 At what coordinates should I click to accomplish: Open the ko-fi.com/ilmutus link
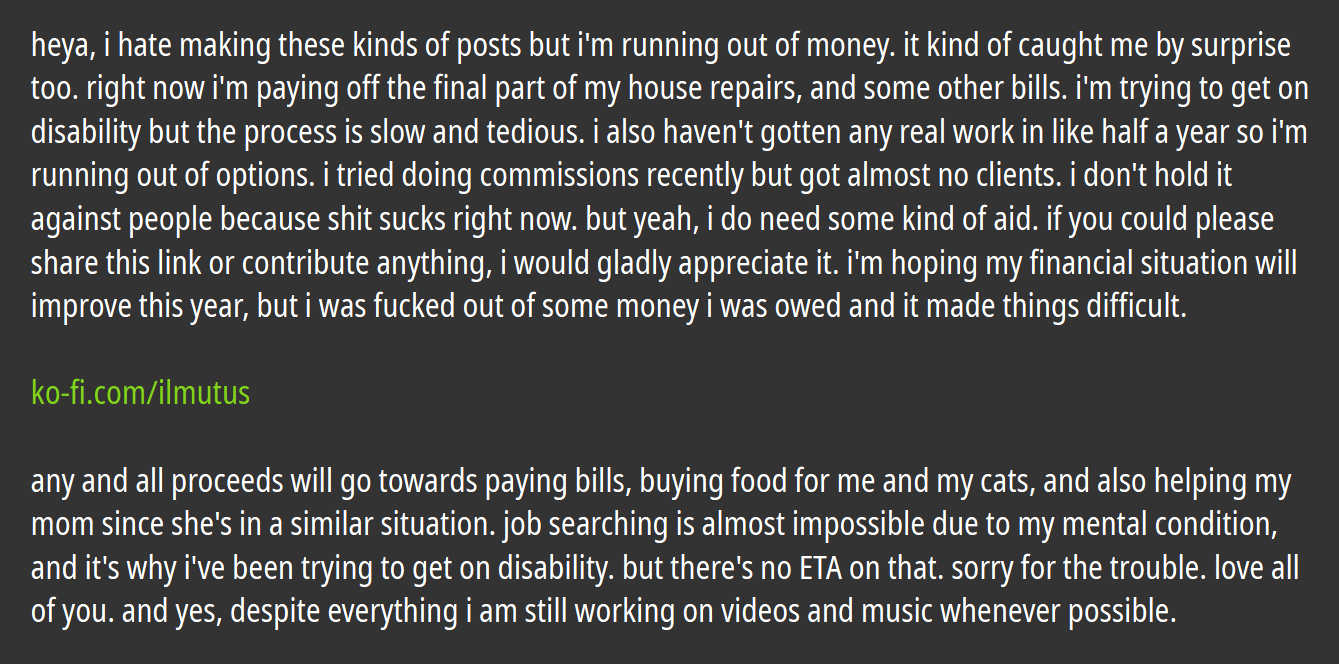click(140, 393)
